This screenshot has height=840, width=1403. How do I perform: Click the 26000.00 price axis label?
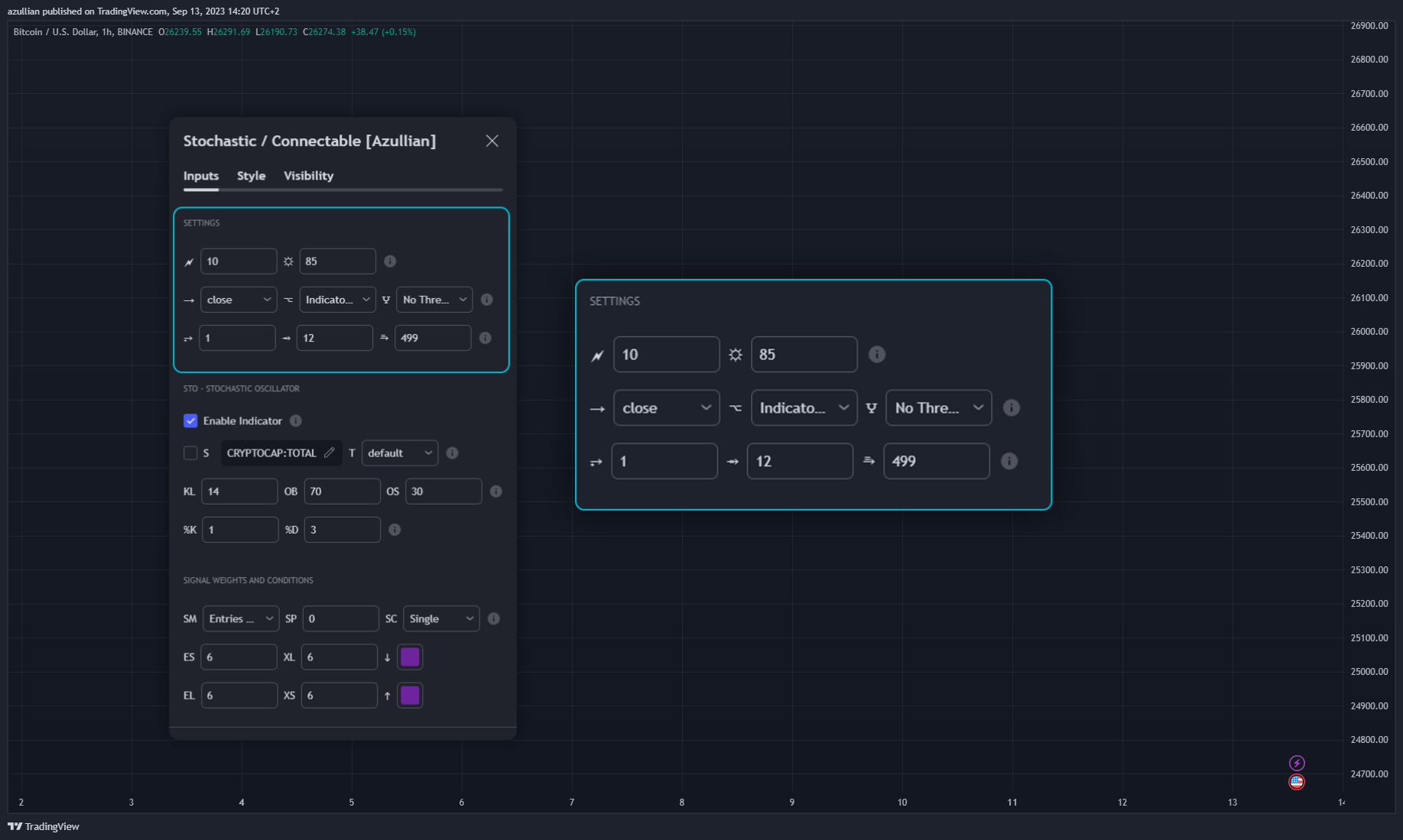1369,332
